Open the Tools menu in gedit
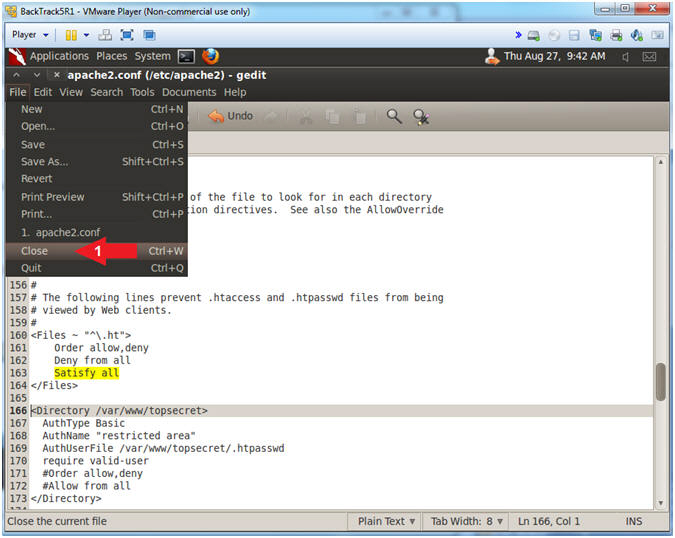Screen dimensions: 675x538 click(142, 92)
